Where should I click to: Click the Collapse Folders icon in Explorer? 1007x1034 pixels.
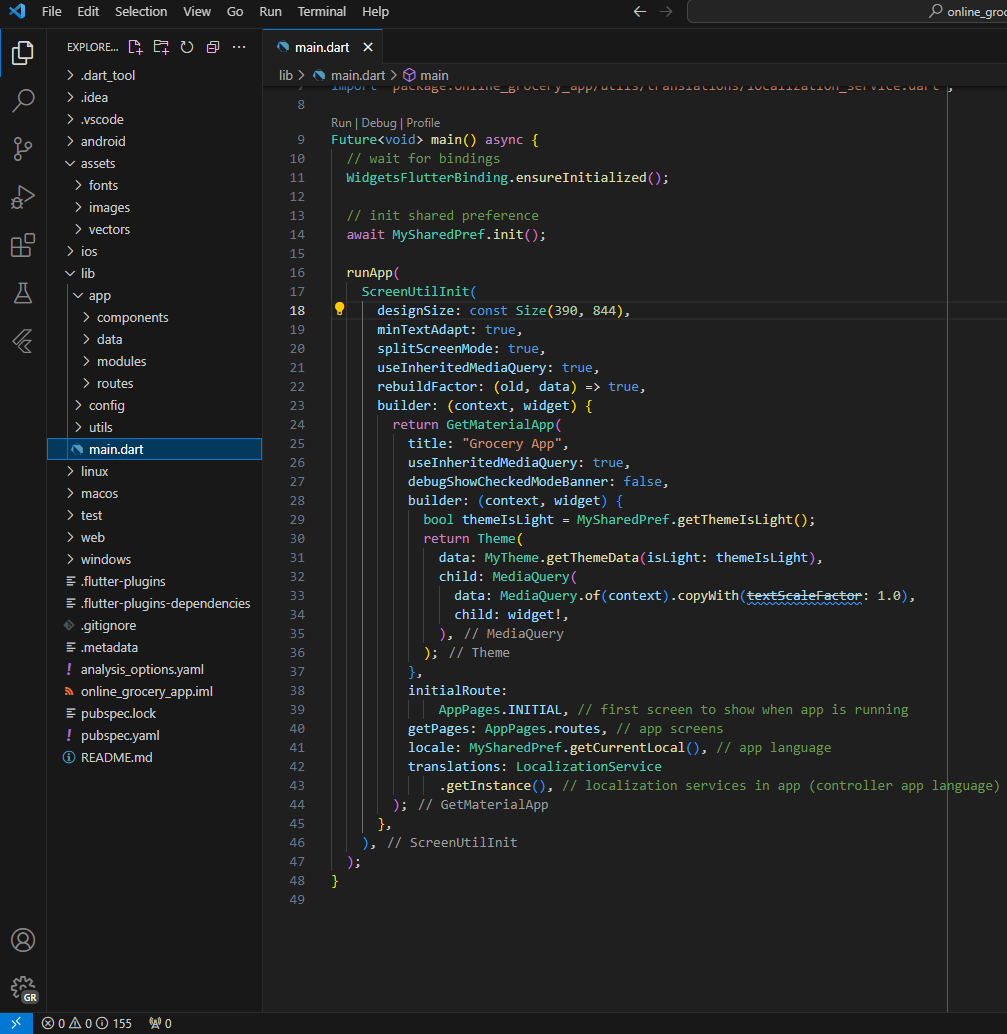tap(212, 47)
